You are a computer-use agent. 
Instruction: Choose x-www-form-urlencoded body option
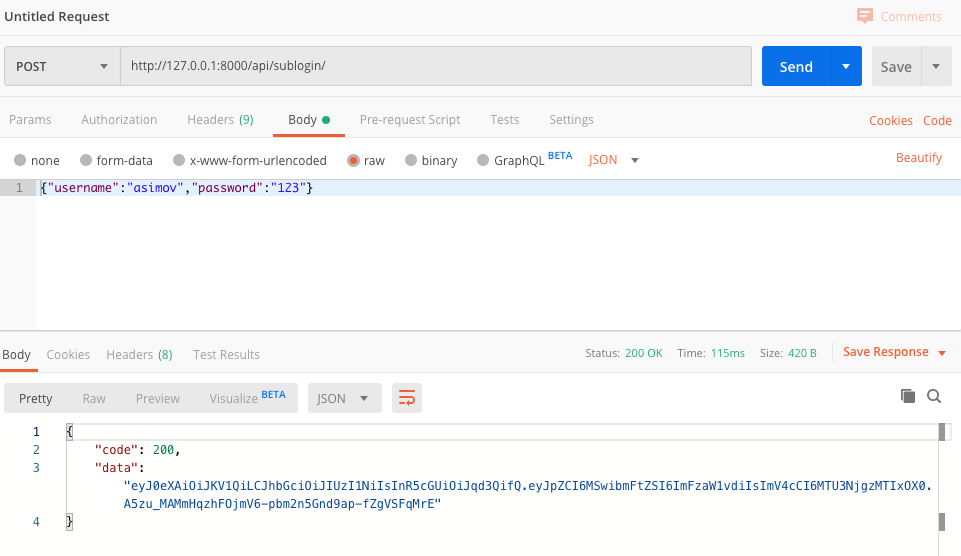(179, 160)
